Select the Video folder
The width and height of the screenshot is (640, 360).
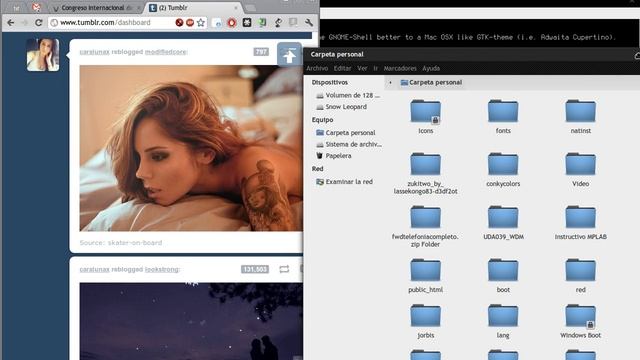(x=580, y=169)
